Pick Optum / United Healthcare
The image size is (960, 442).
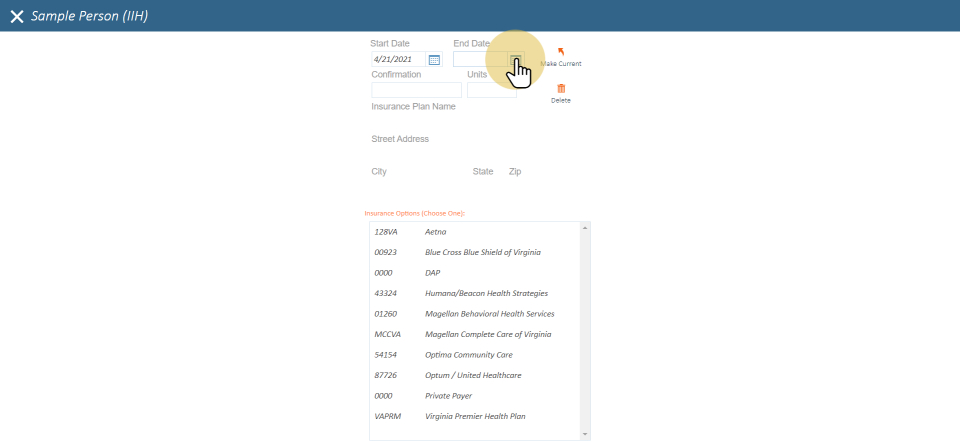[472, 375]
